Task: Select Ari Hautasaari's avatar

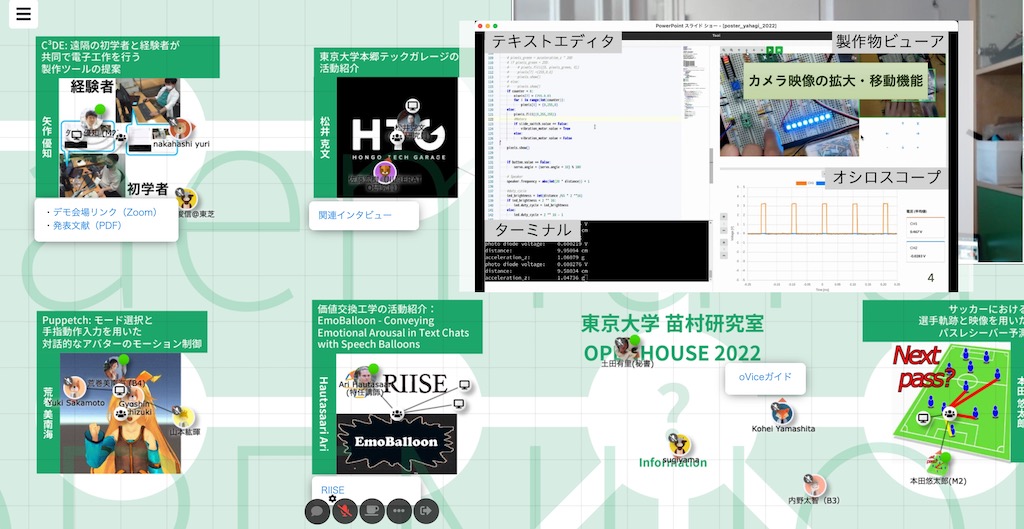Action: coord(364,375)
